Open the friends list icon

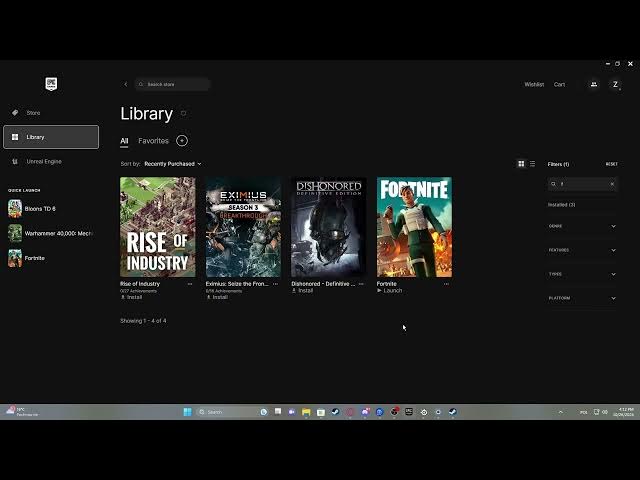click(x=594, y=84)
